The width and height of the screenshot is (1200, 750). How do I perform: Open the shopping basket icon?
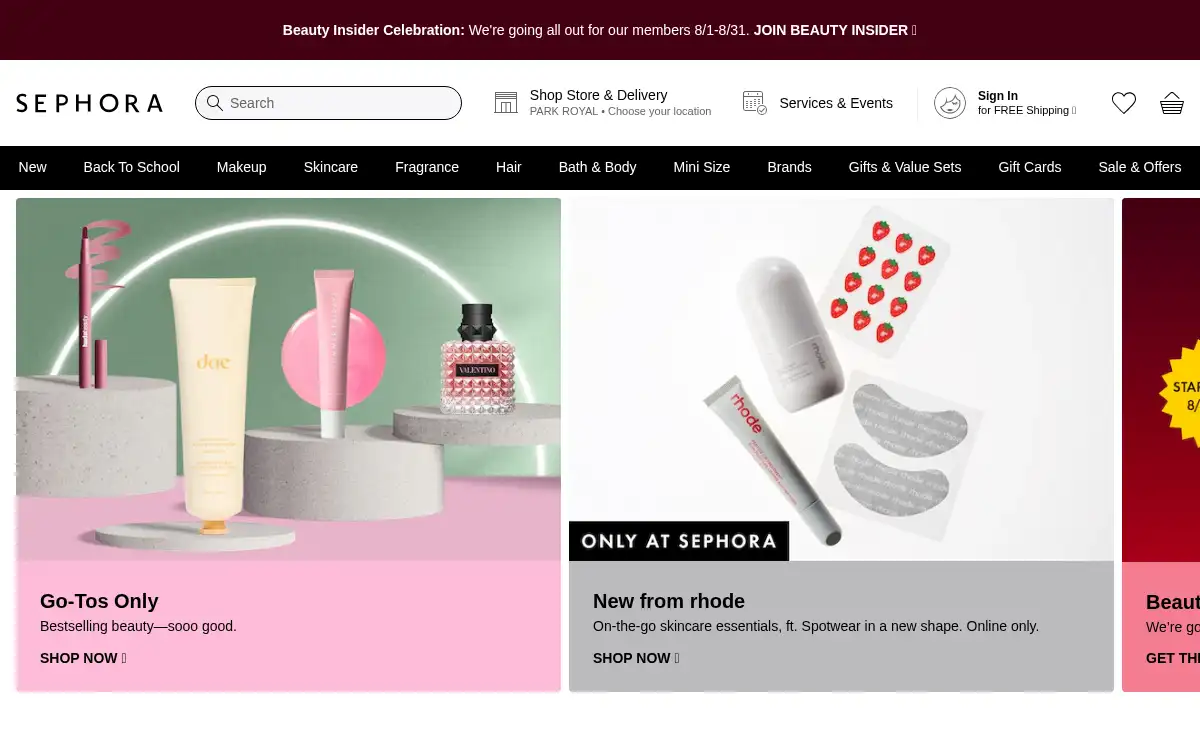point(1172,103)
